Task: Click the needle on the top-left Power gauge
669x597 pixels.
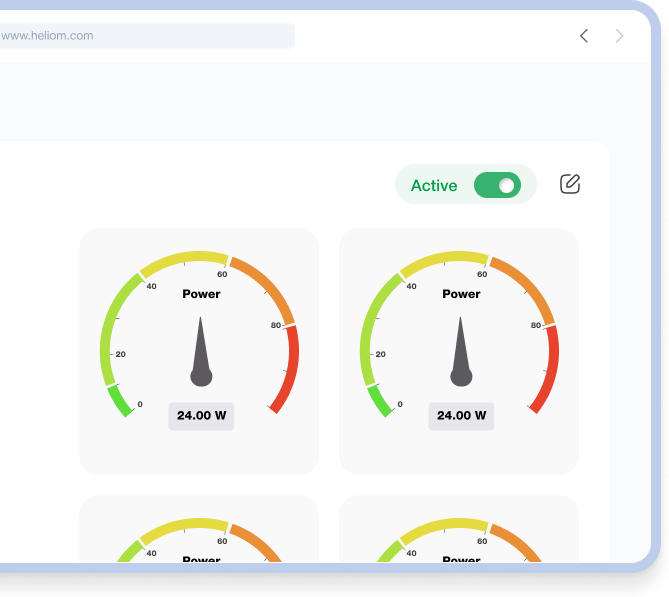Action: coord(201,355)
